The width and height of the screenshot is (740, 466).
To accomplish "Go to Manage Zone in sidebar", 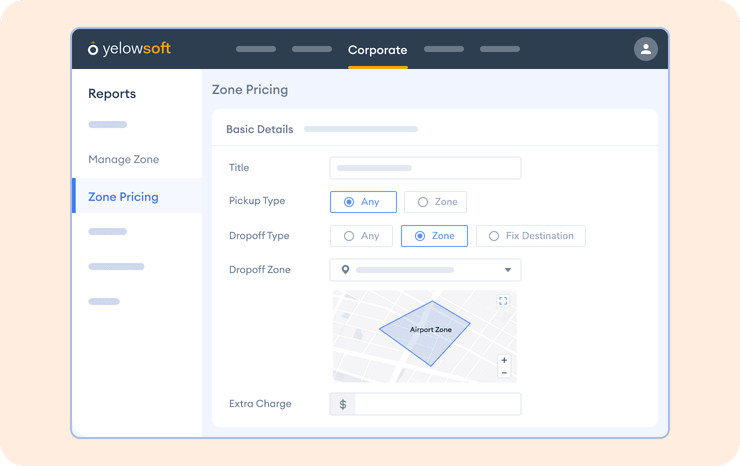I will [x=123, y=160].
